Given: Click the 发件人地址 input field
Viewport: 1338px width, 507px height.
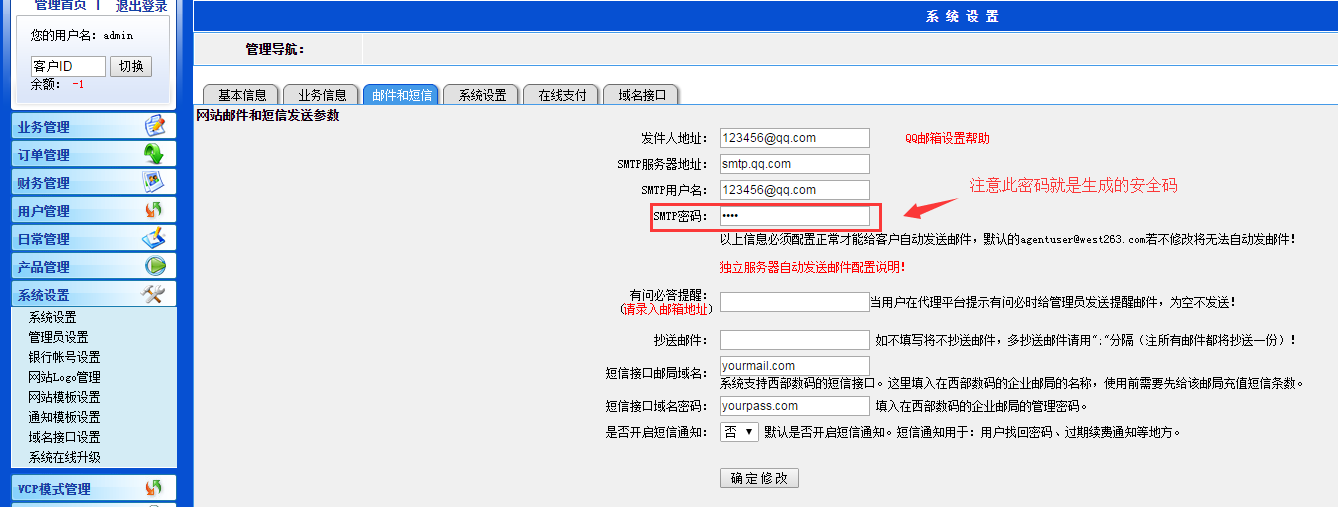Looking at the screenshot, I should pos(794,138).
